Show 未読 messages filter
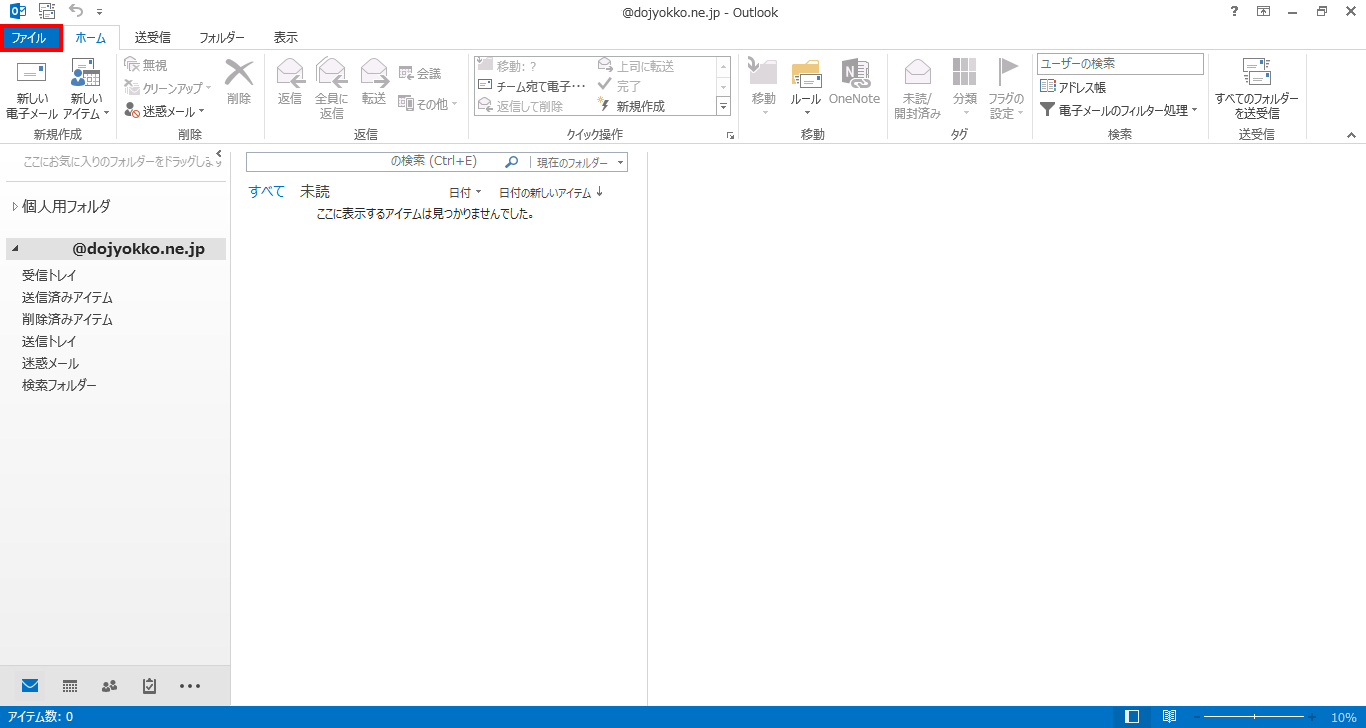1366x728 pixels. coord(315,192)
